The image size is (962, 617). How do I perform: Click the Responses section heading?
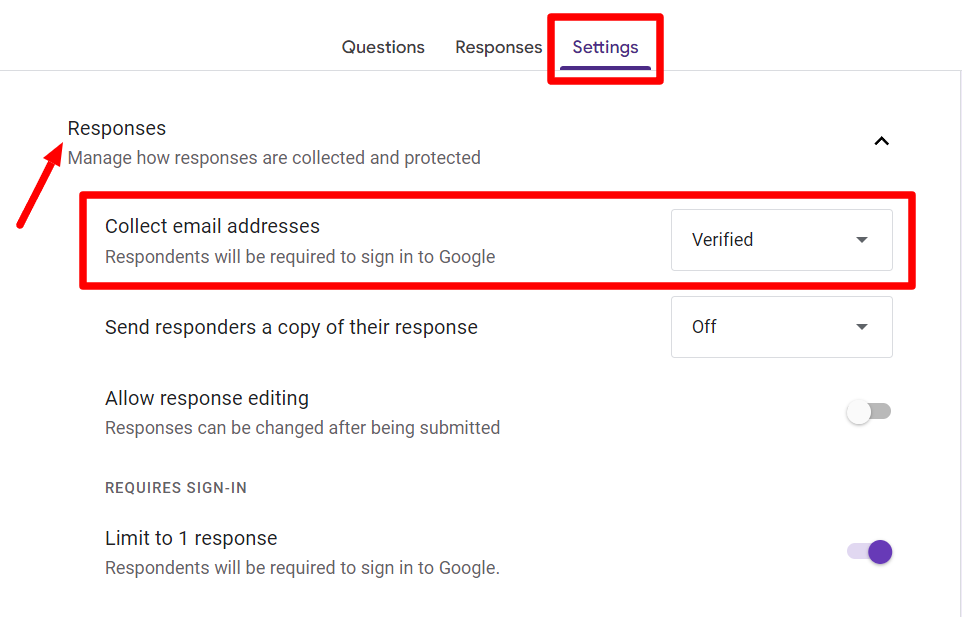(x=117, y=128)
